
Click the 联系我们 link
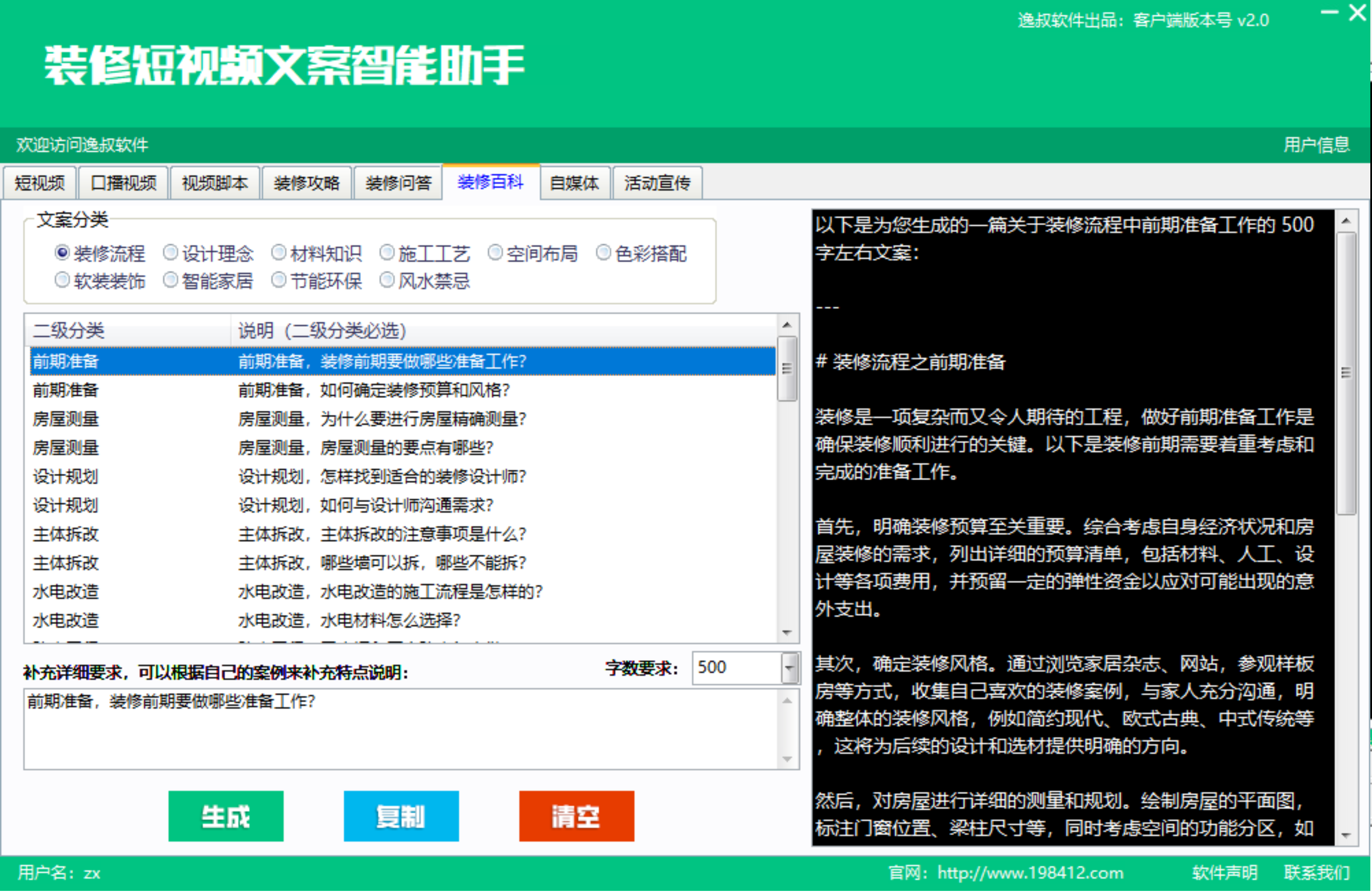point(1317,873)
